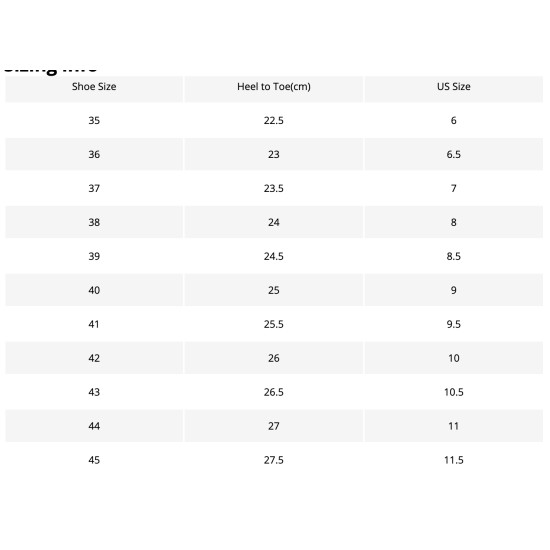Select shoe size 45 cell
Viewport: 550px width, 550px height.
(94, 460)
